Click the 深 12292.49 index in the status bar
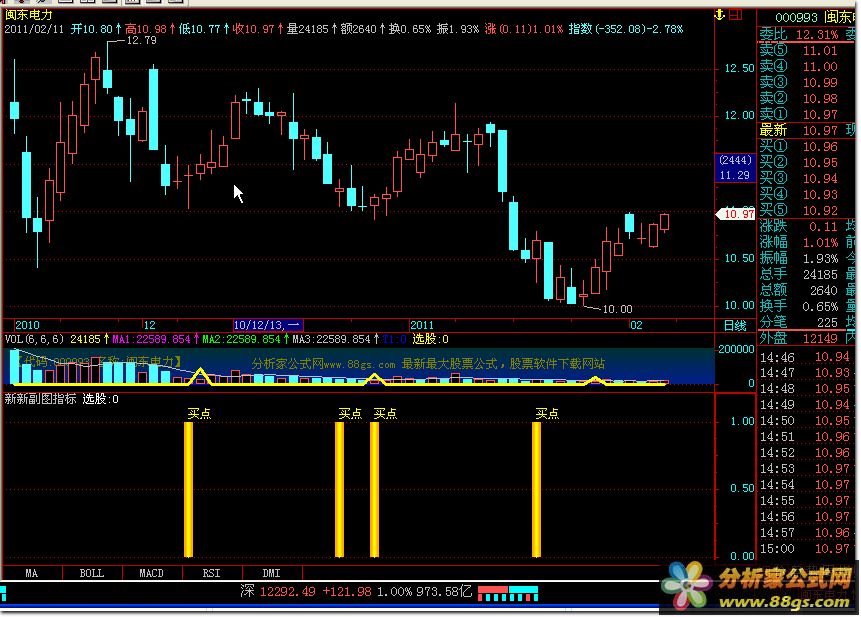This screenshot has height=617, width=861. point(278,591)
